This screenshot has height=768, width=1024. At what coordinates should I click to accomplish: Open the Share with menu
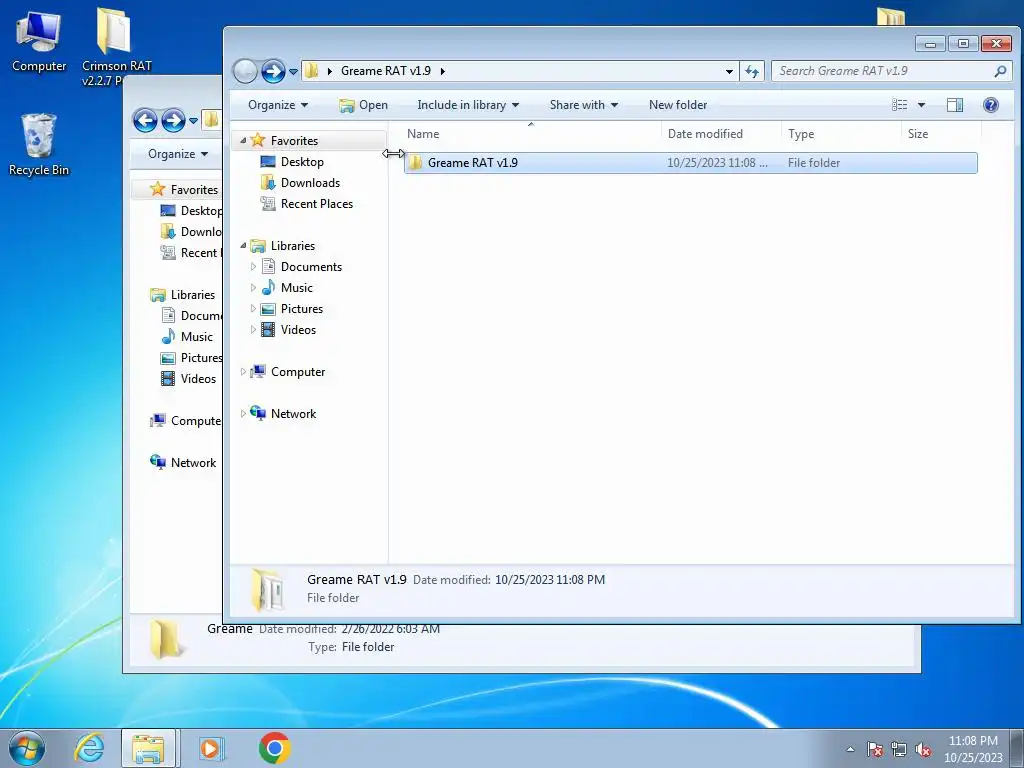(x=584, y=104)
